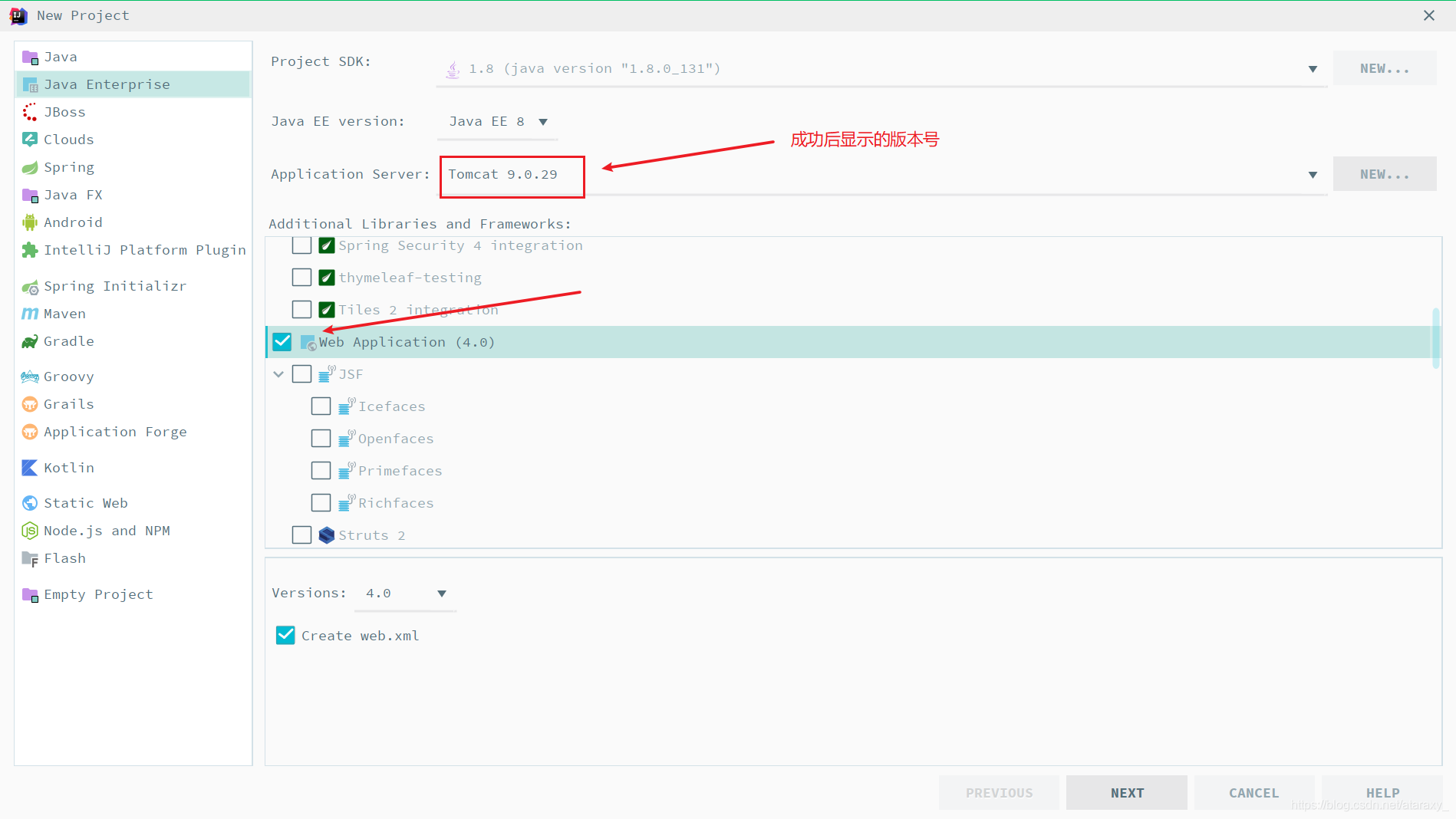
Task: Click the Clouds icon in sidebar
Action: point(30,140)
